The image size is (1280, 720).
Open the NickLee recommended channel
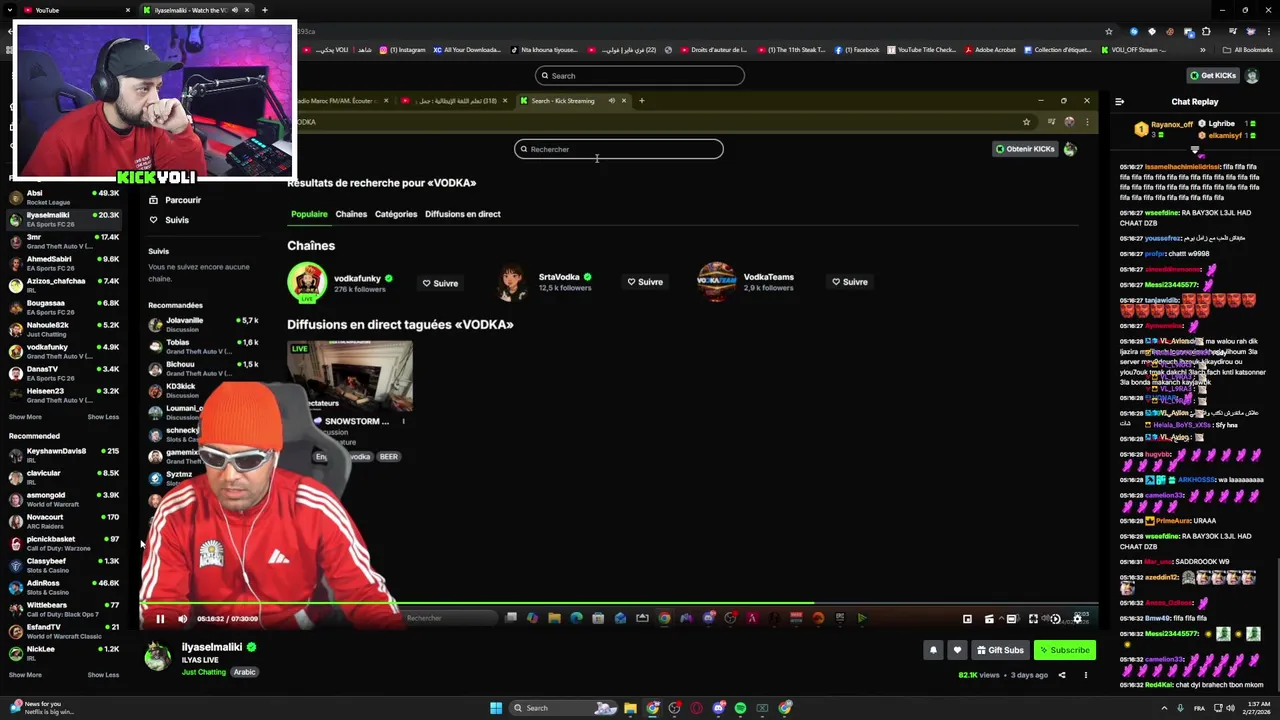pyautogui.click(x=64, y=653)
